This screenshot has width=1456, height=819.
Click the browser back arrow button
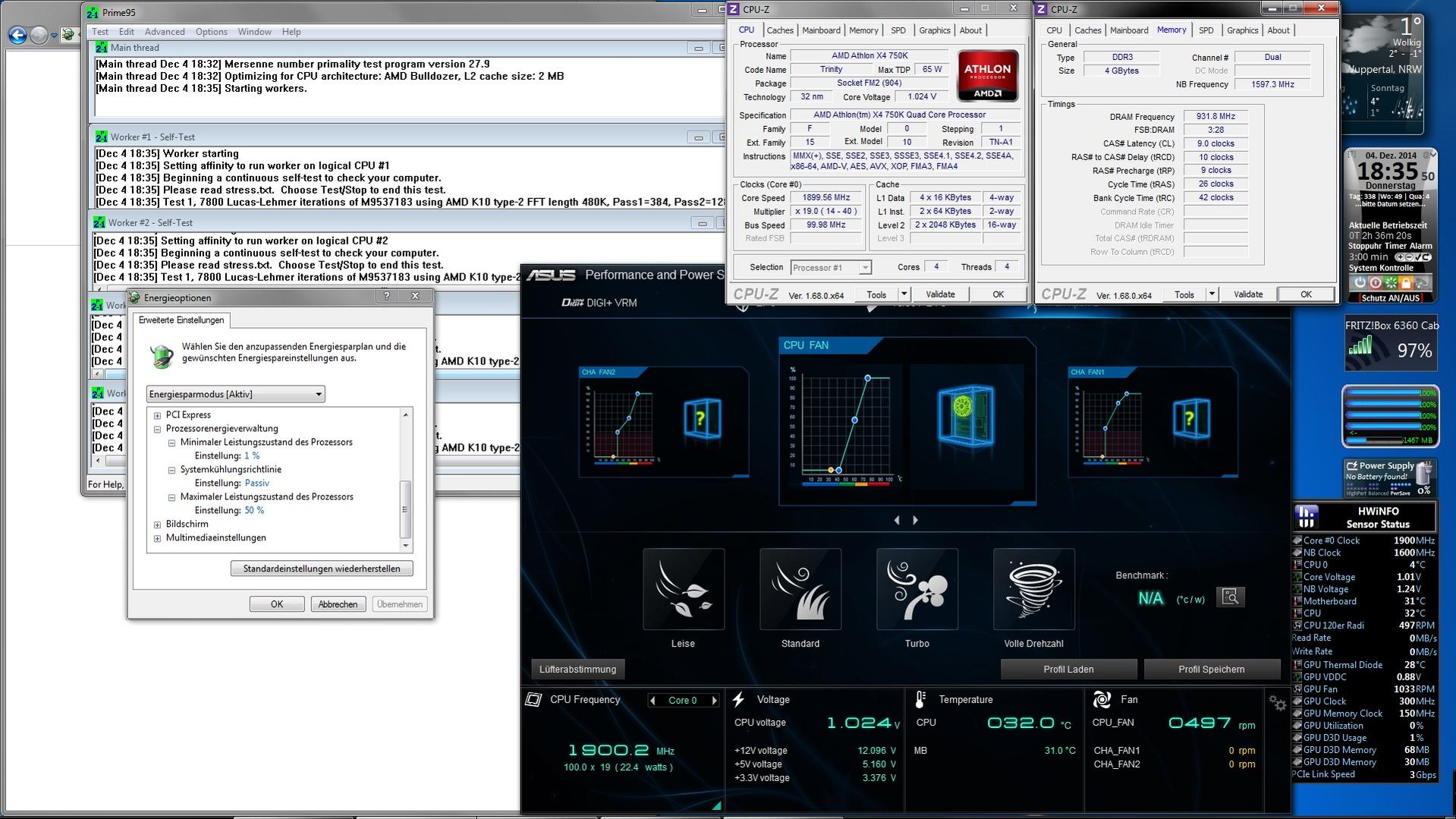pos(17,35)
